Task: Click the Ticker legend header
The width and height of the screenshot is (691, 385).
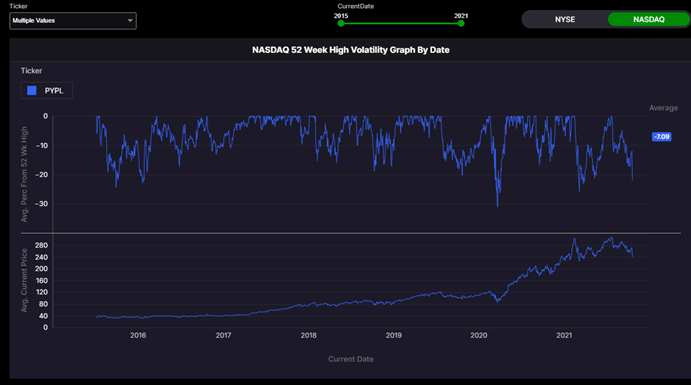Action: tap(31, 70)
